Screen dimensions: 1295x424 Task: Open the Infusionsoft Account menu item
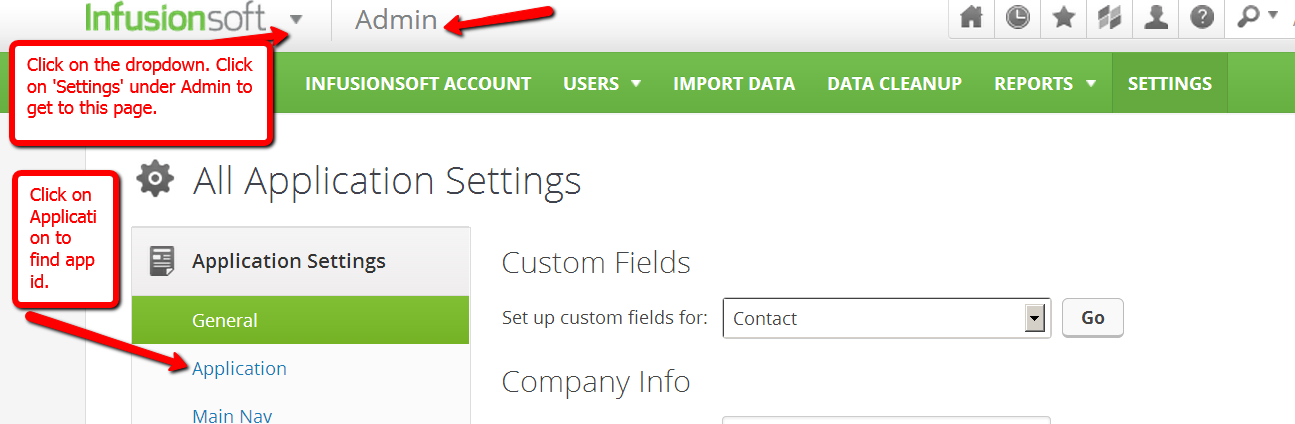418,84
